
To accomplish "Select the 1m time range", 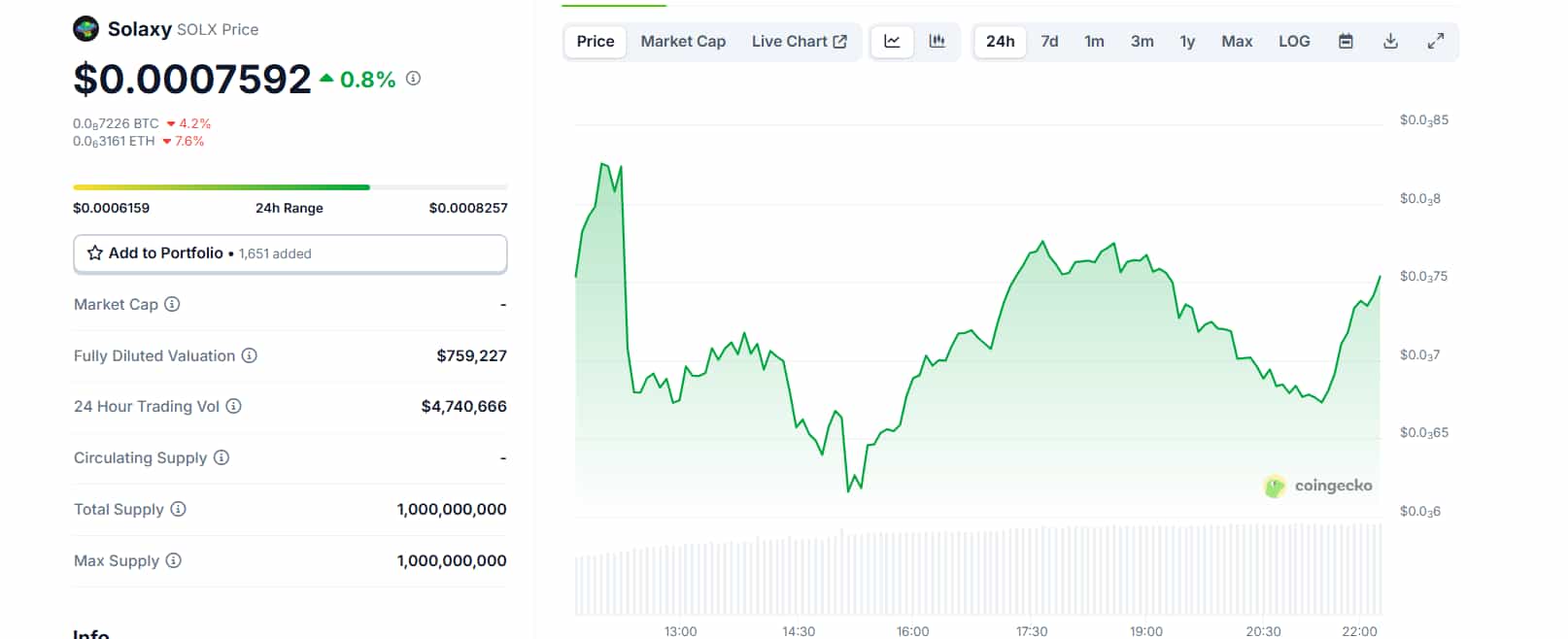I will click(x=1094, y=41).
